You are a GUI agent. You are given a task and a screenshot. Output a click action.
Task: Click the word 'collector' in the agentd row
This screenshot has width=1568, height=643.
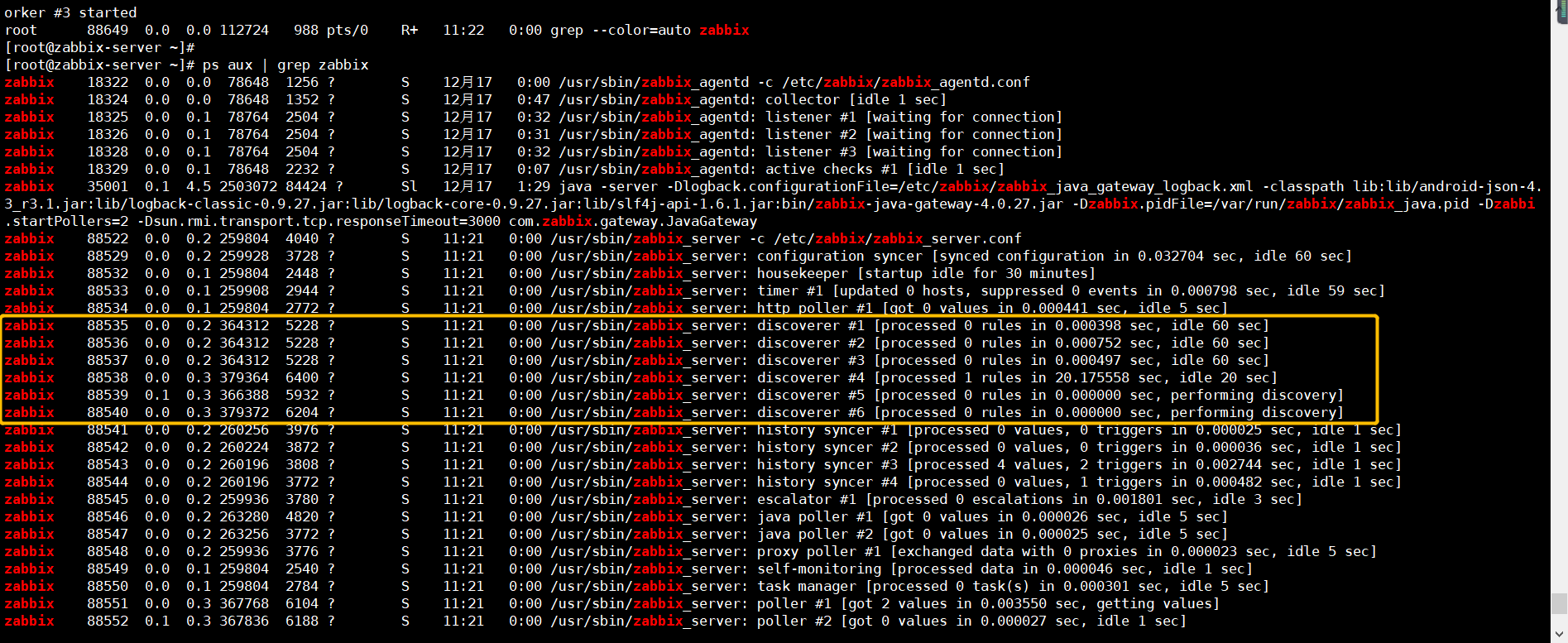[803, 99]
